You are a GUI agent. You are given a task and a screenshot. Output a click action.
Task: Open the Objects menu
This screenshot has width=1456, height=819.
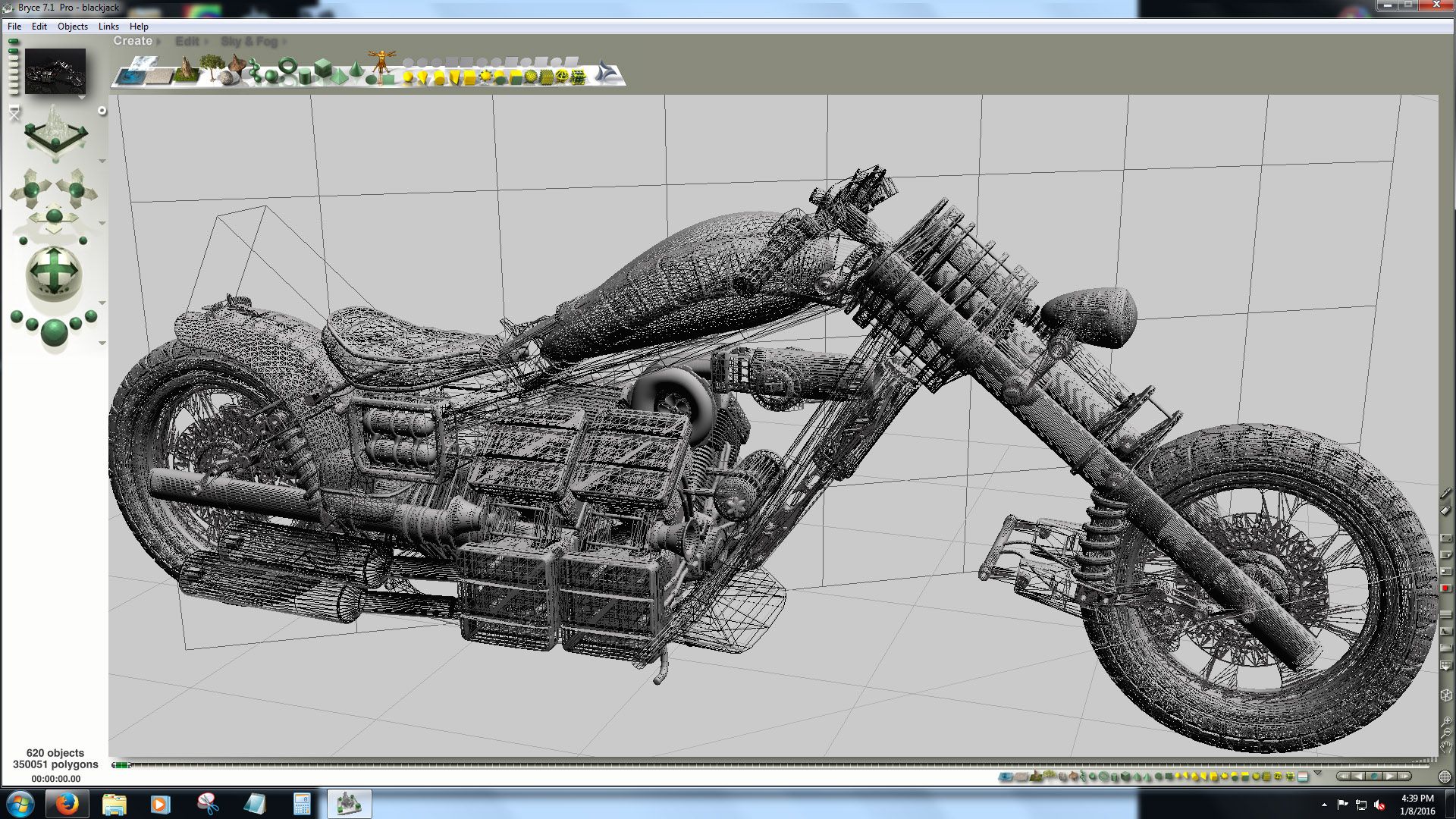pyautogui.click(x=72, y=26)
